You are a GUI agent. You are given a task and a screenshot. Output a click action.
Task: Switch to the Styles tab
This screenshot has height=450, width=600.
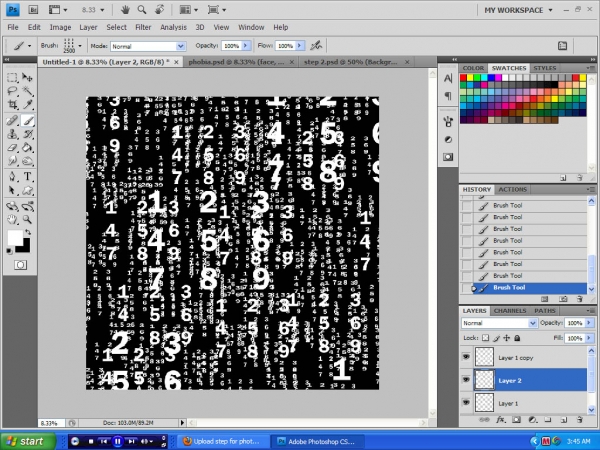click(x=545, y=68)
